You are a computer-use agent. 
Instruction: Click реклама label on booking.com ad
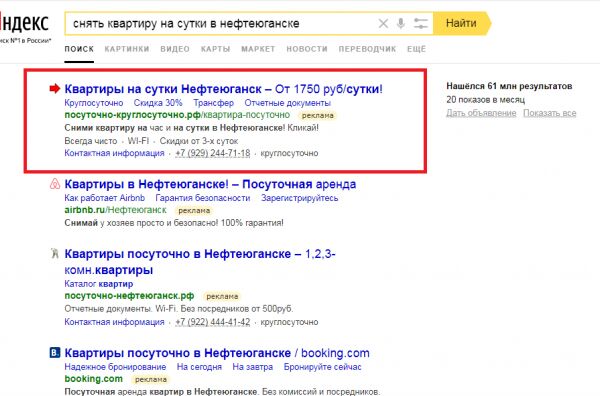click(x=151, y=379)
